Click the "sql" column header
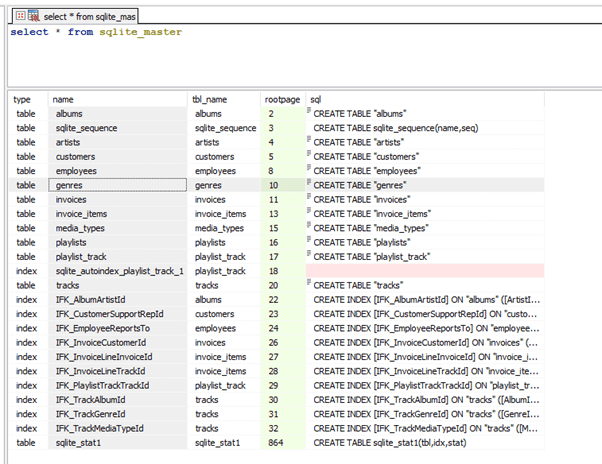 pyautogui.click(x=316, y=99)
